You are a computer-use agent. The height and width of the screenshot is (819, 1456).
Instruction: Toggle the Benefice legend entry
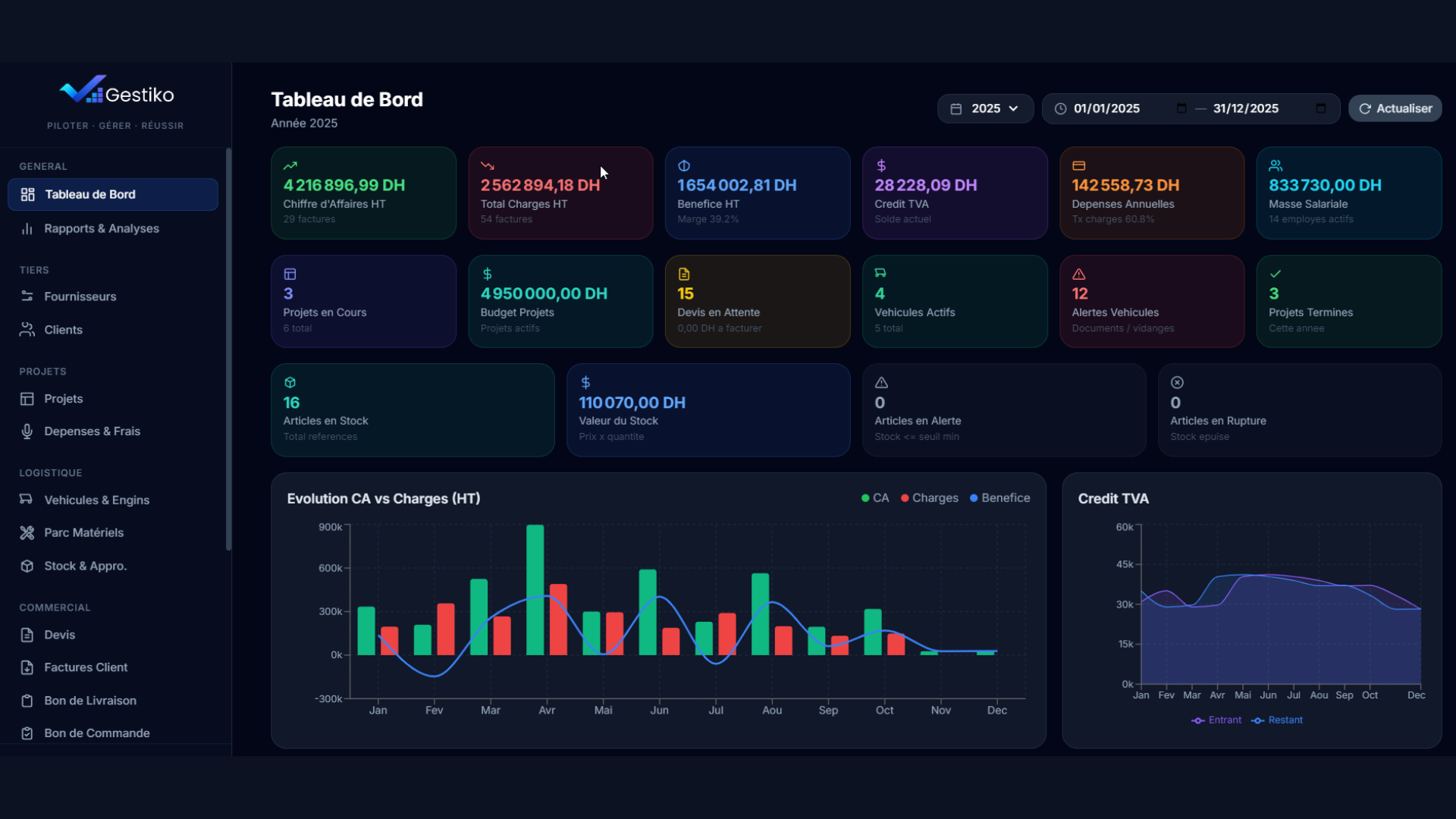(x=999, y=498)
